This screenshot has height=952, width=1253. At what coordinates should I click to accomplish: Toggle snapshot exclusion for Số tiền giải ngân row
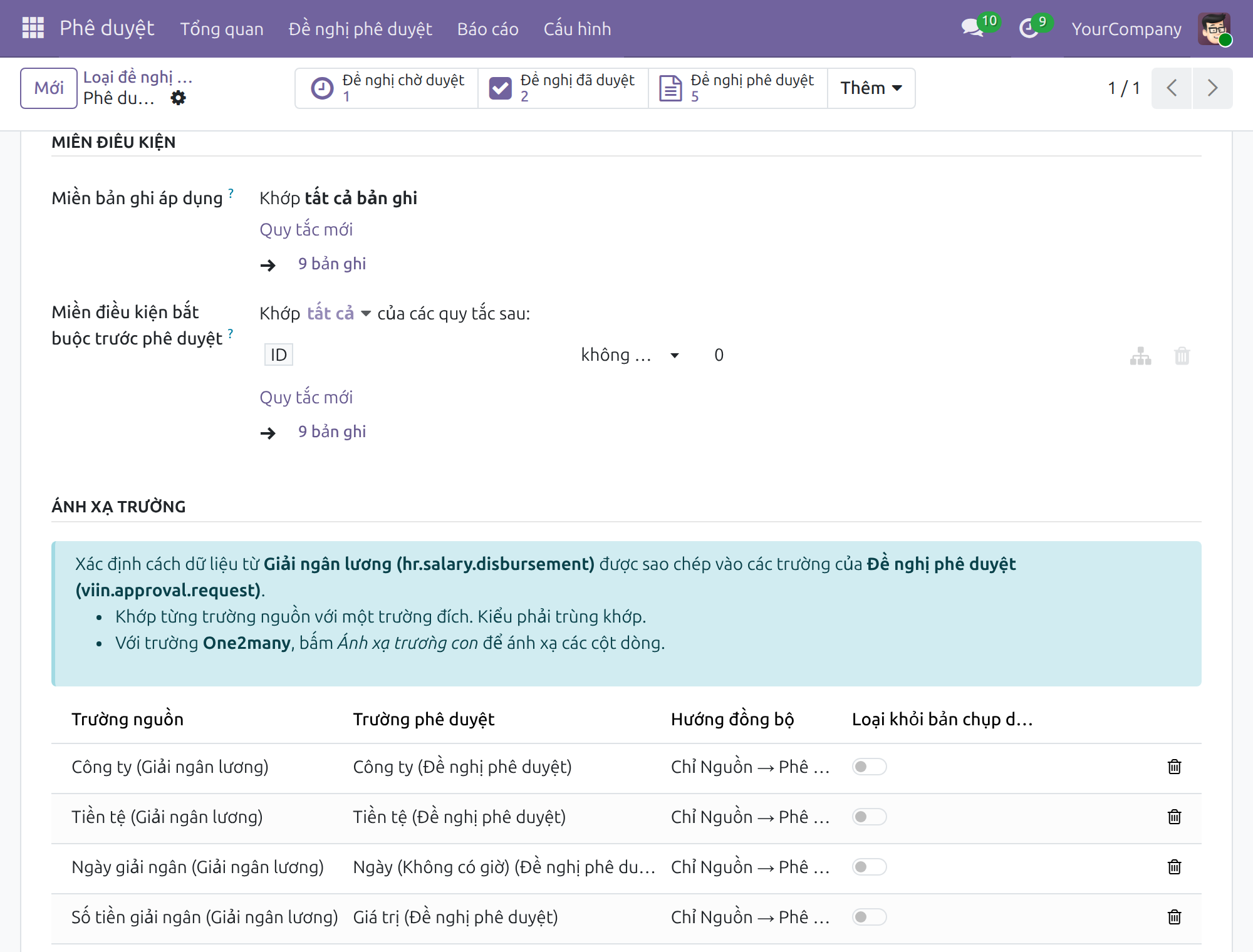tap(869, 917)
